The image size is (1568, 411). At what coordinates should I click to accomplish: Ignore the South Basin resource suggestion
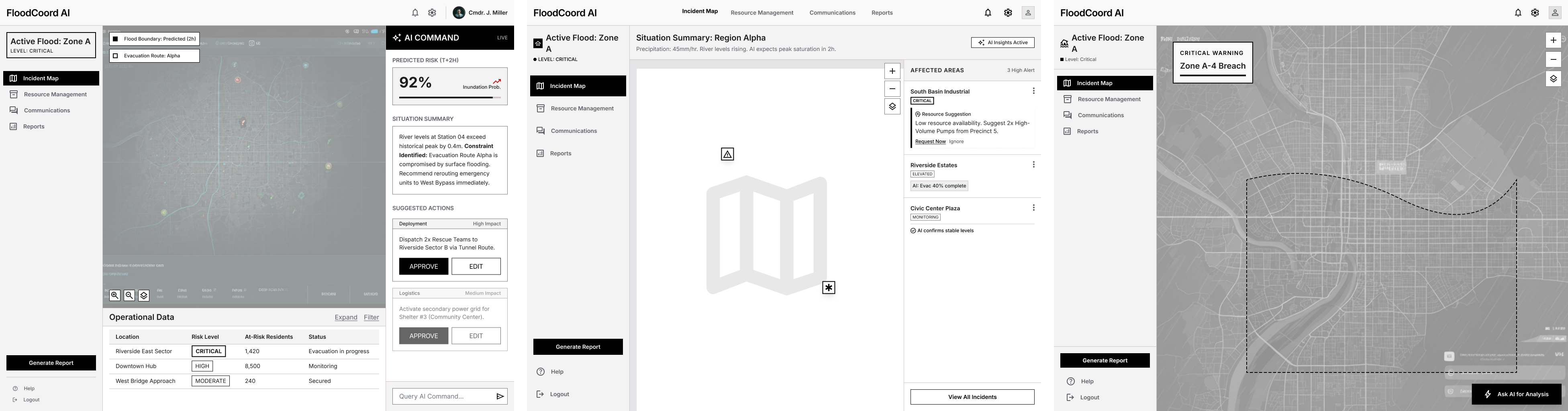(956, 142)
